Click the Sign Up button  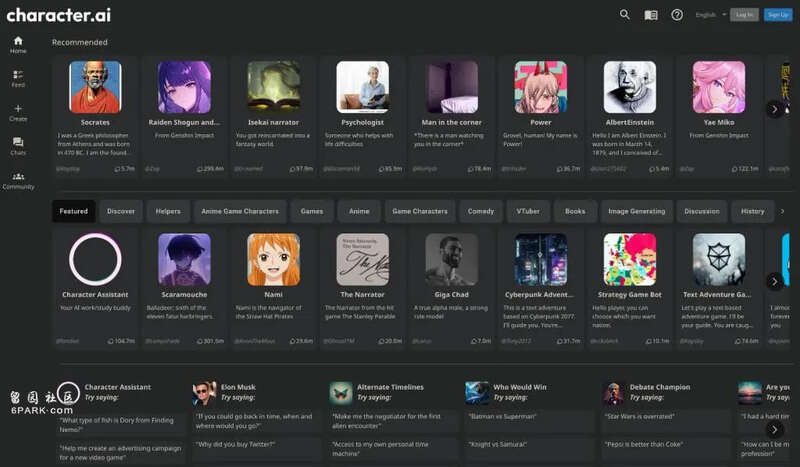(x=777, y=15)
